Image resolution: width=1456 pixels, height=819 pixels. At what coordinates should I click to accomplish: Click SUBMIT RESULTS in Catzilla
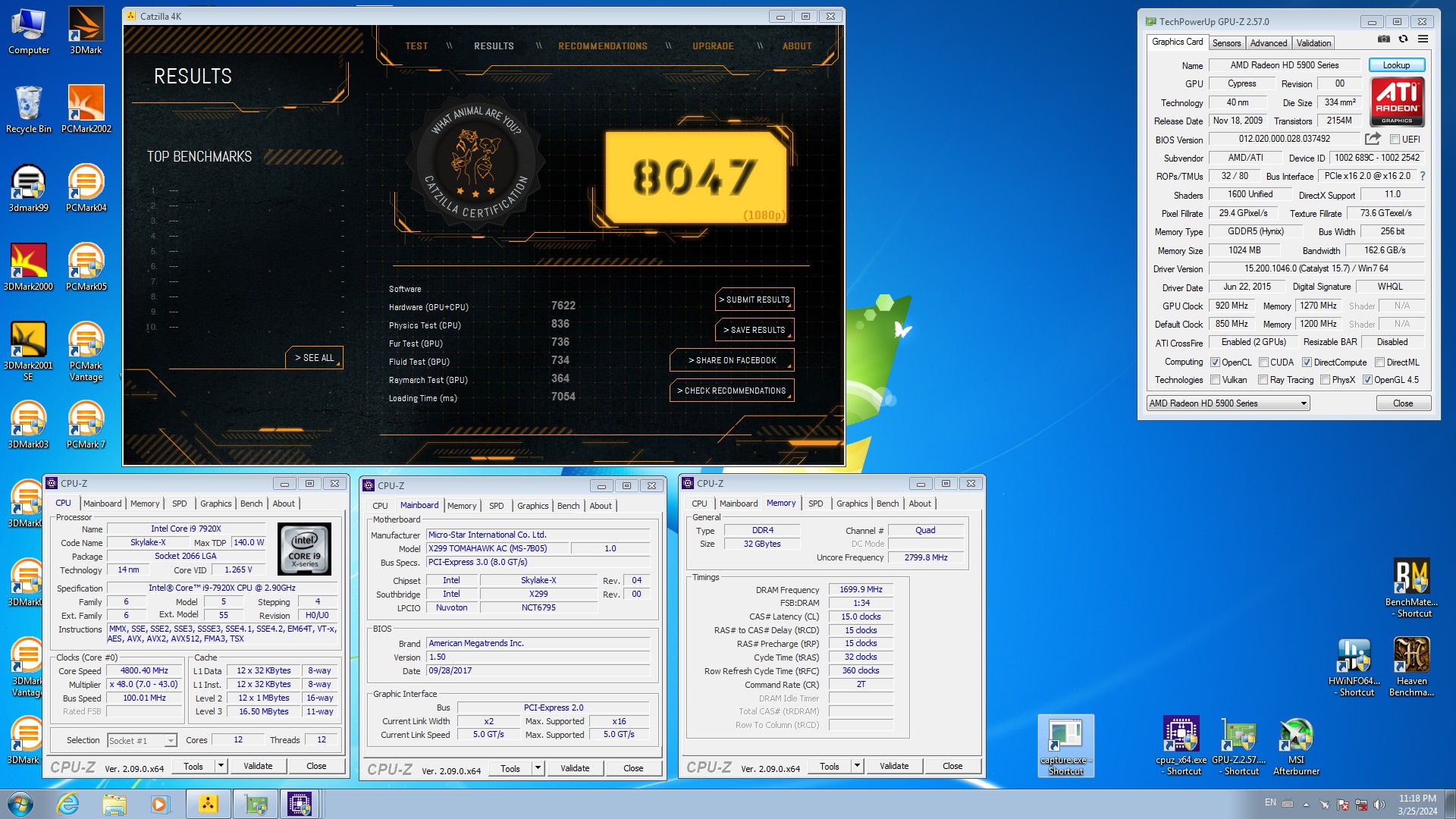click(755, 300)
